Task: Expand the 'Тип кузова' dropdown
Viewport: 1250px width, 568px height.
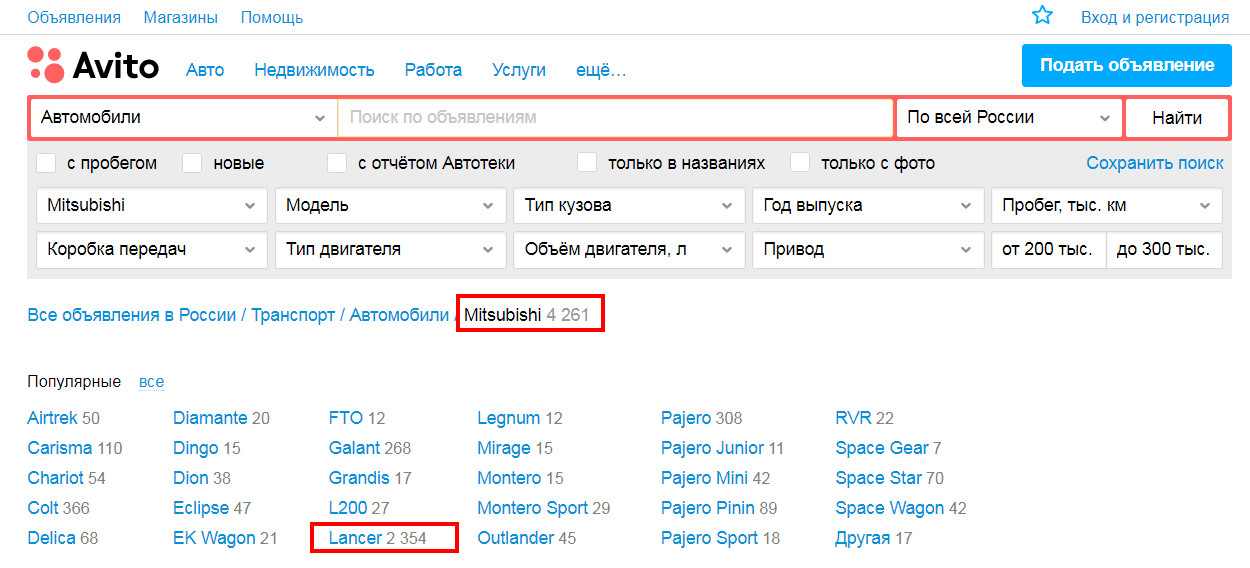Action: pyautogui.click(x=629, y=206)
